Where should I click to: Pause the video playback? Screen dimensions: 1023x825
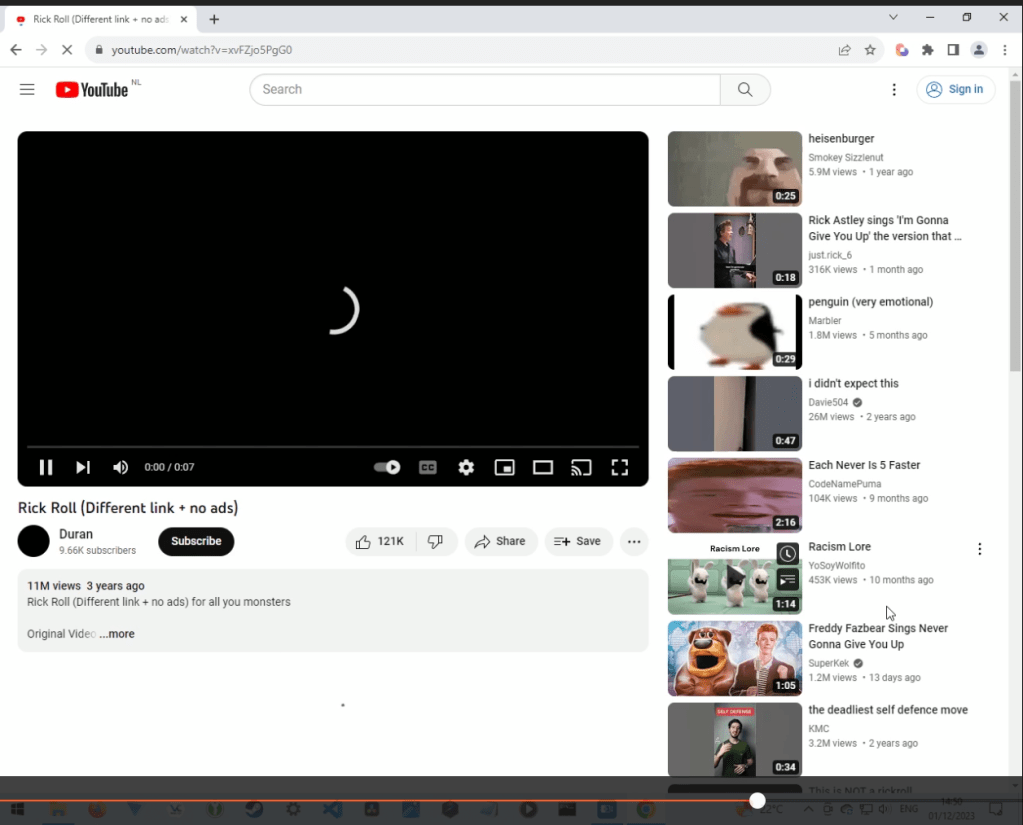(x=45, y=467)
